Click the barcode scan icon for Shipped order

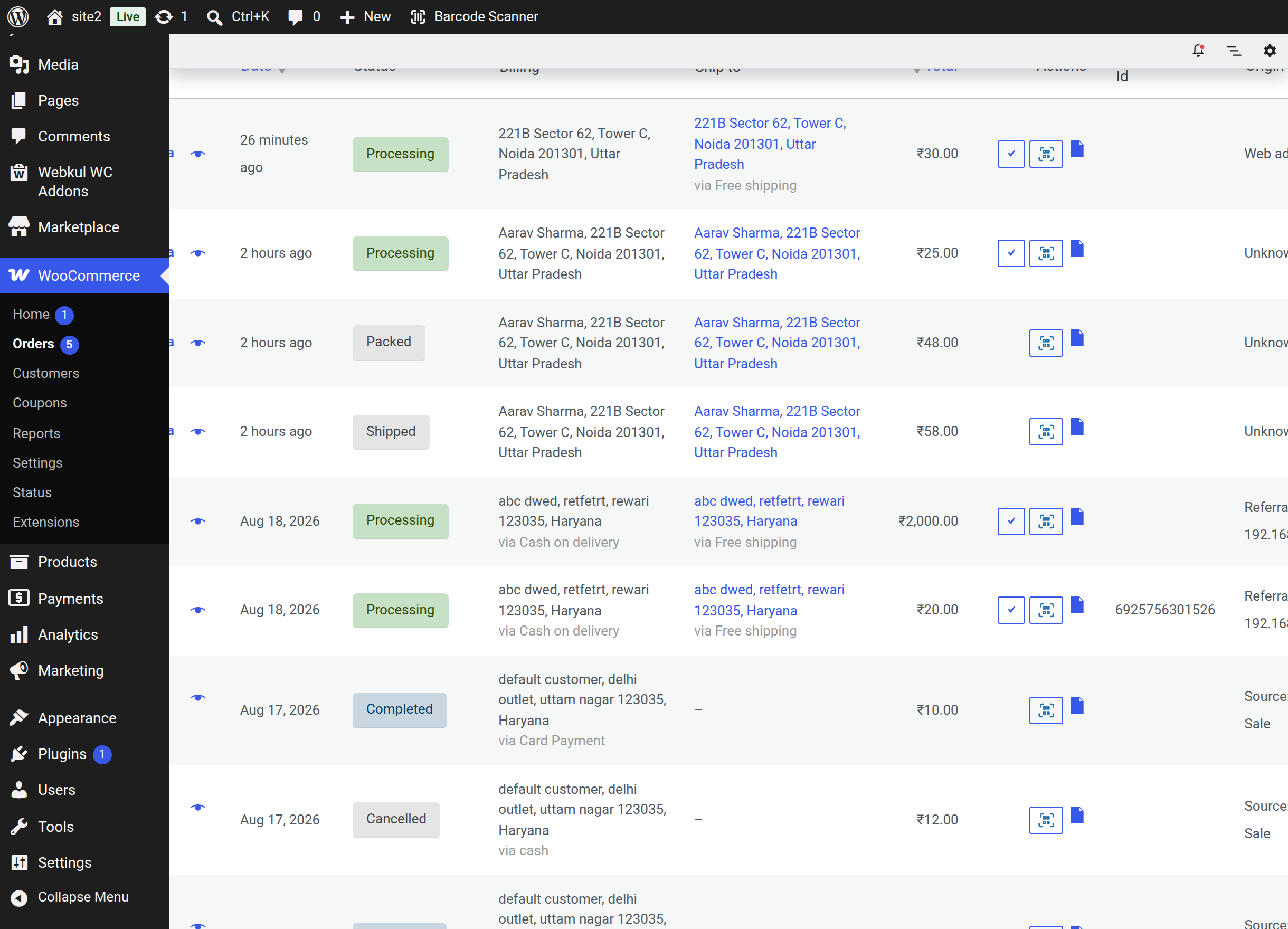click(x=1046, y=432)
